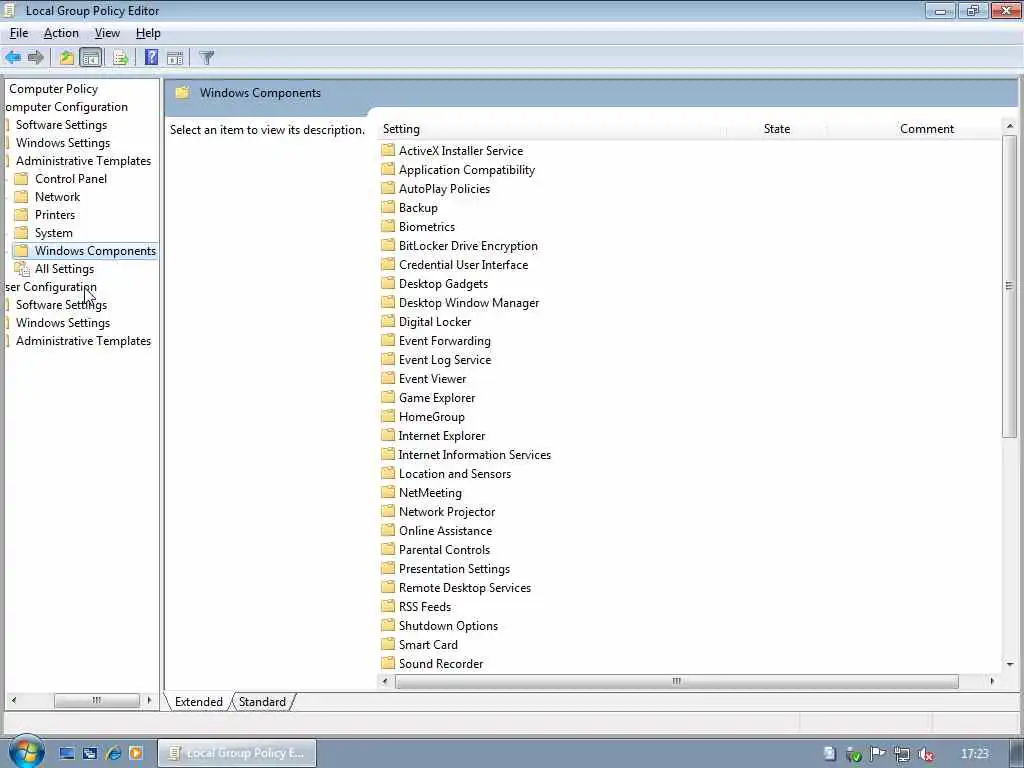Click right arrow of settings horizontal scrollbar
The image size is (1024, 768).
point(992,681)
